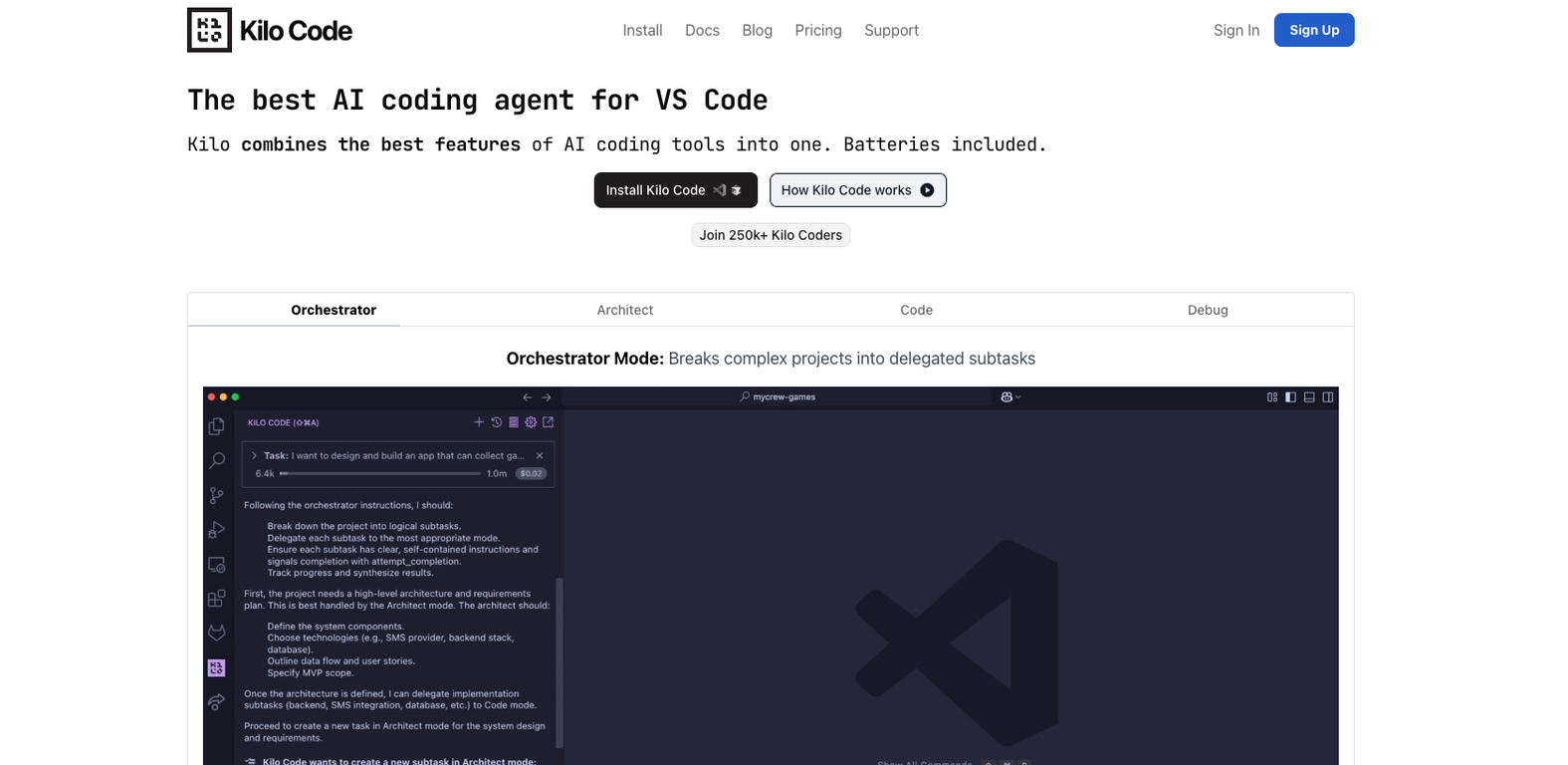1568x765 pixels.
Task: Toggle the bottom panel layout icon
Action: coord(1309,396)
